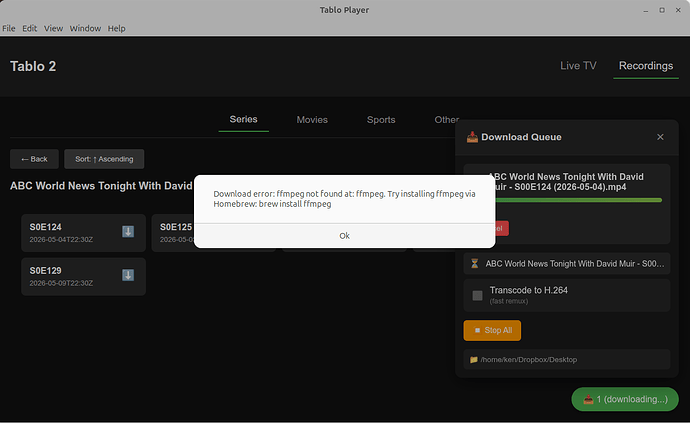Viewport: 690px width, 423px height.
Task: Click the Download Queue panel title
Action: (521, 137)
